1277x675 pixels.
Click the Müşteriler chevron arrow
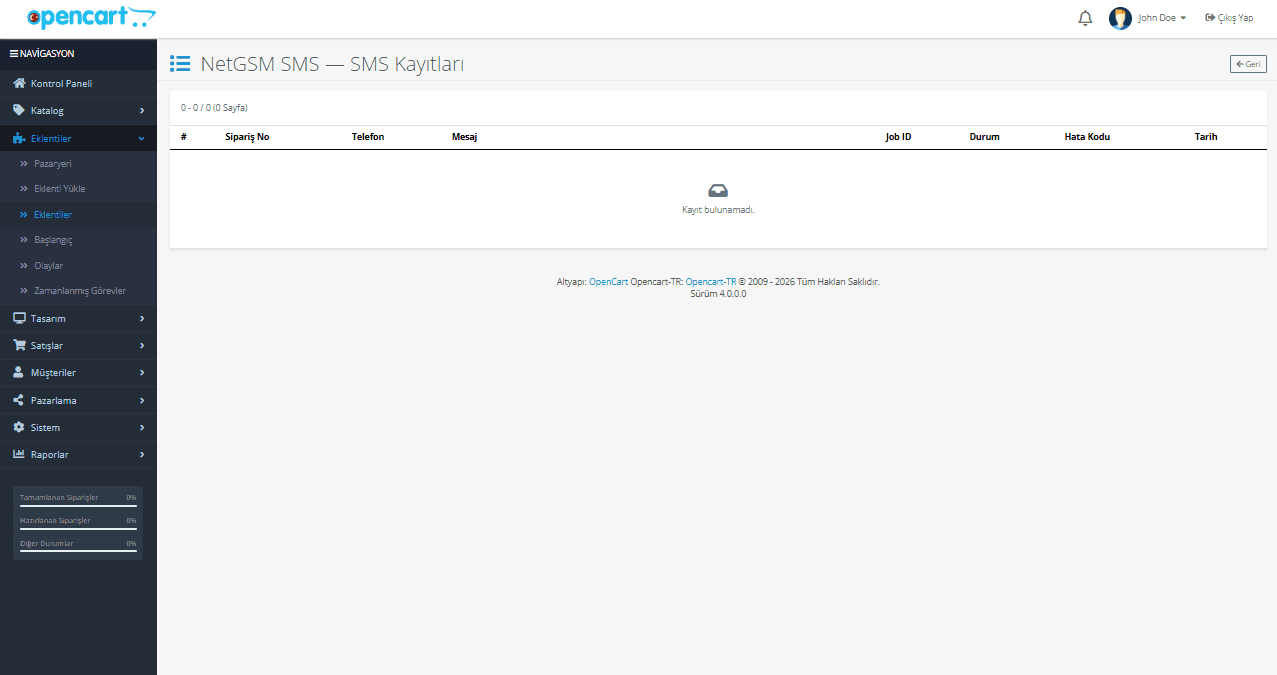(142, 373)
